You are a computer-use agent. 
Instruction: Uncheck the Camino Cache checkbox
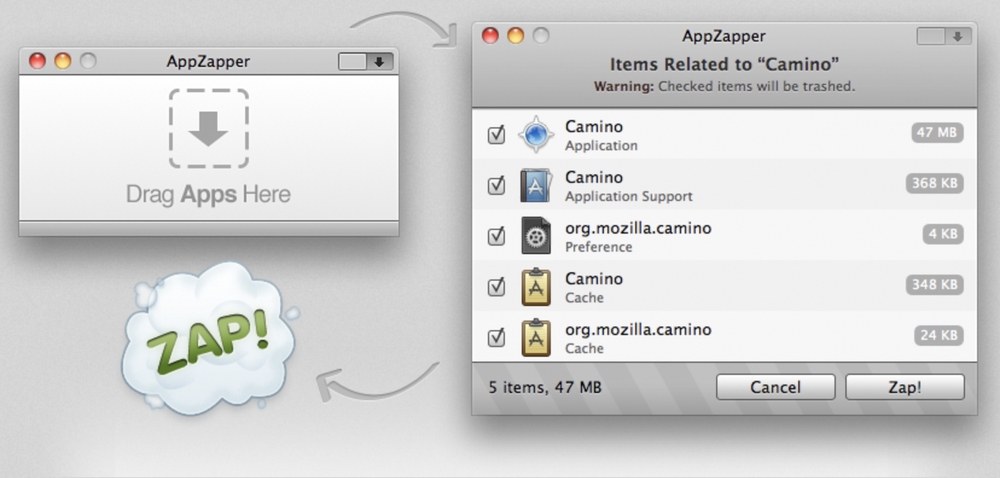point(496,287)
